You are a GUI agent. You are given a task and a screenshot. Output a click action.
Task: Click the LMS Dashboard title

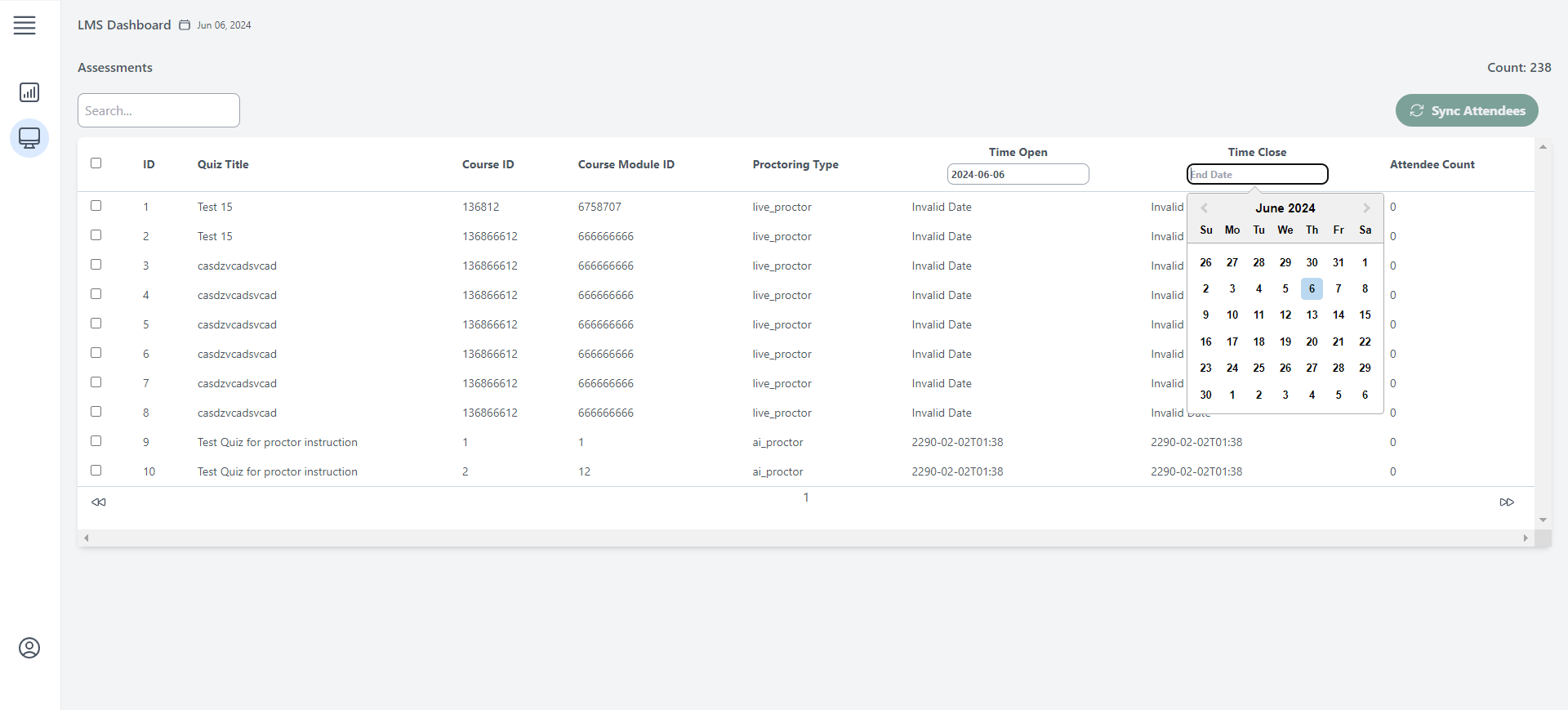[124, 25]
